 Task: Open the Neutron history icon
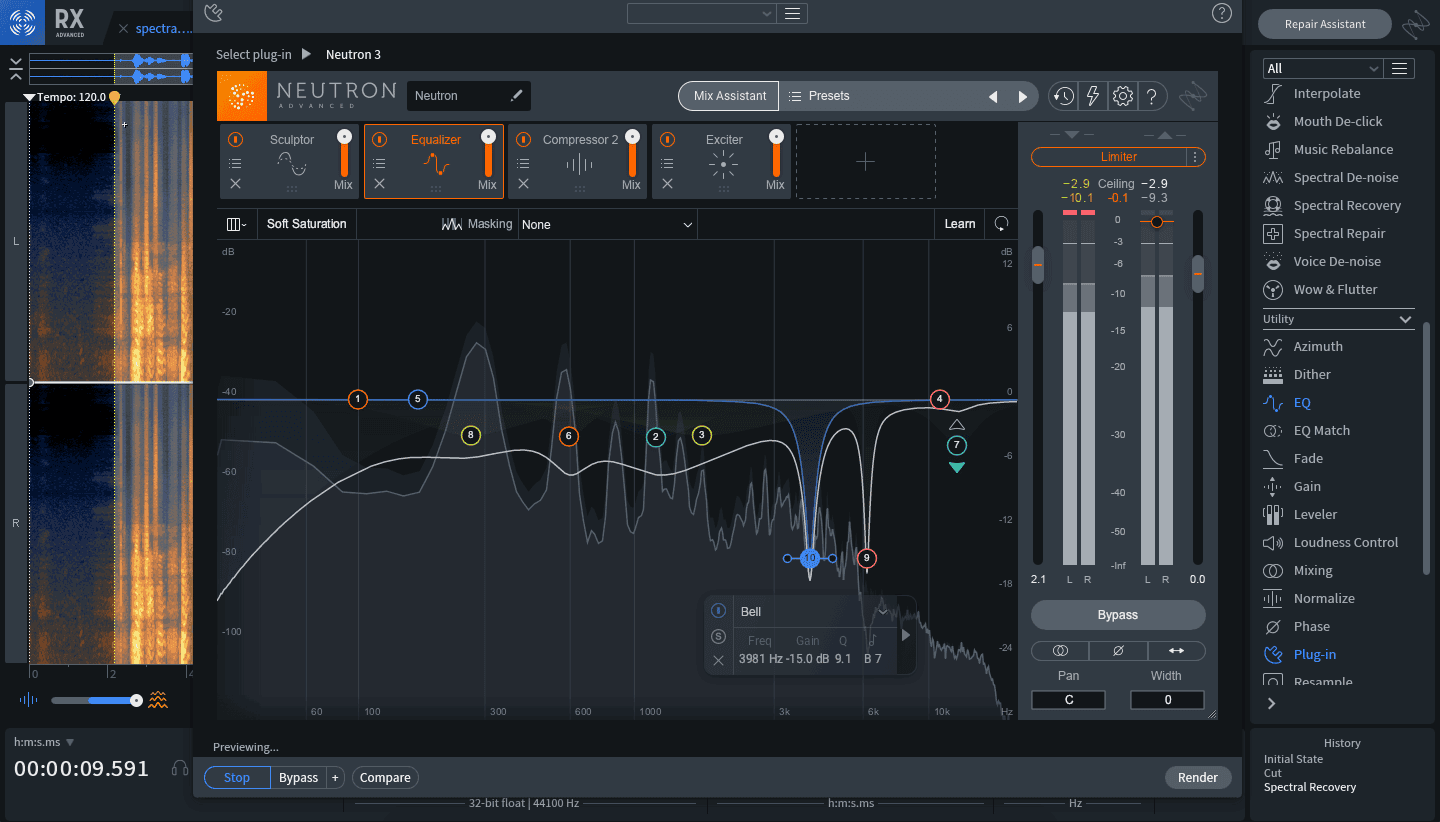1063,96
